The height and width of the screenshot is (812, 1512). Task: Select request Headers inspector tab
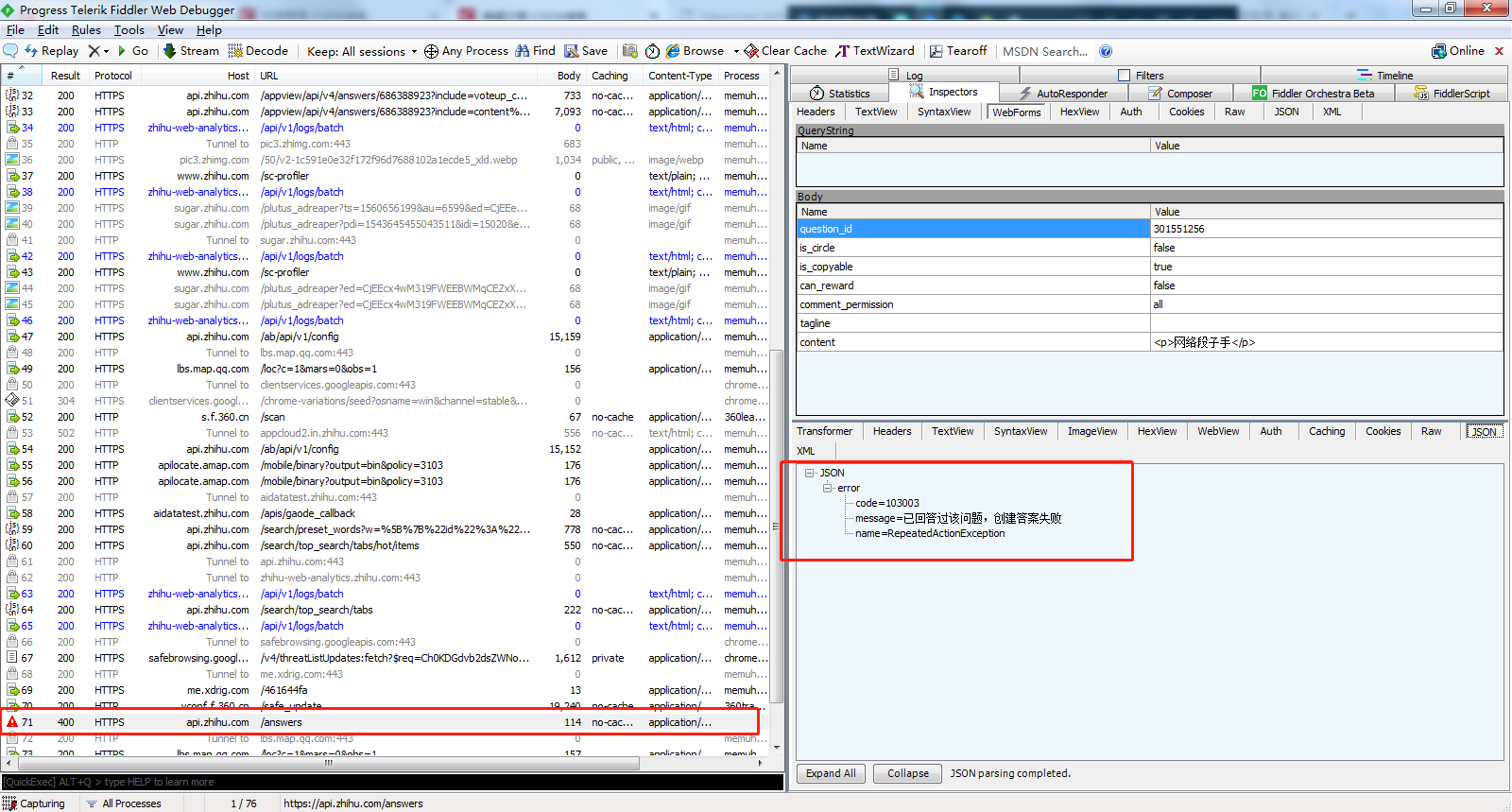(x=816, y=112)
